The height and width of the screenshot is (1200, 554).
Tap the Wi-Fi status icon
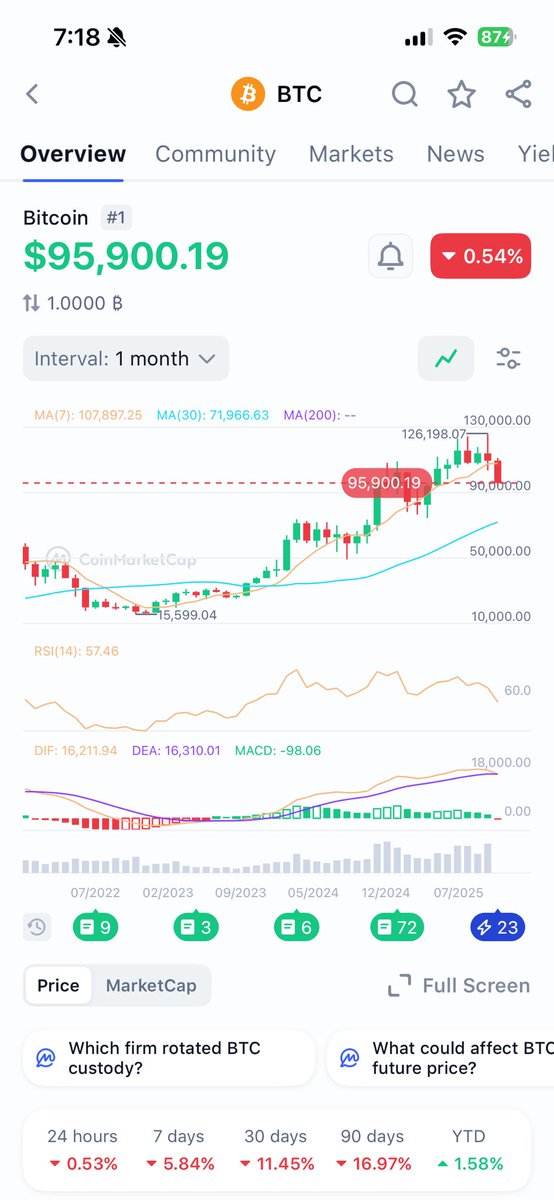coord(456,38)
